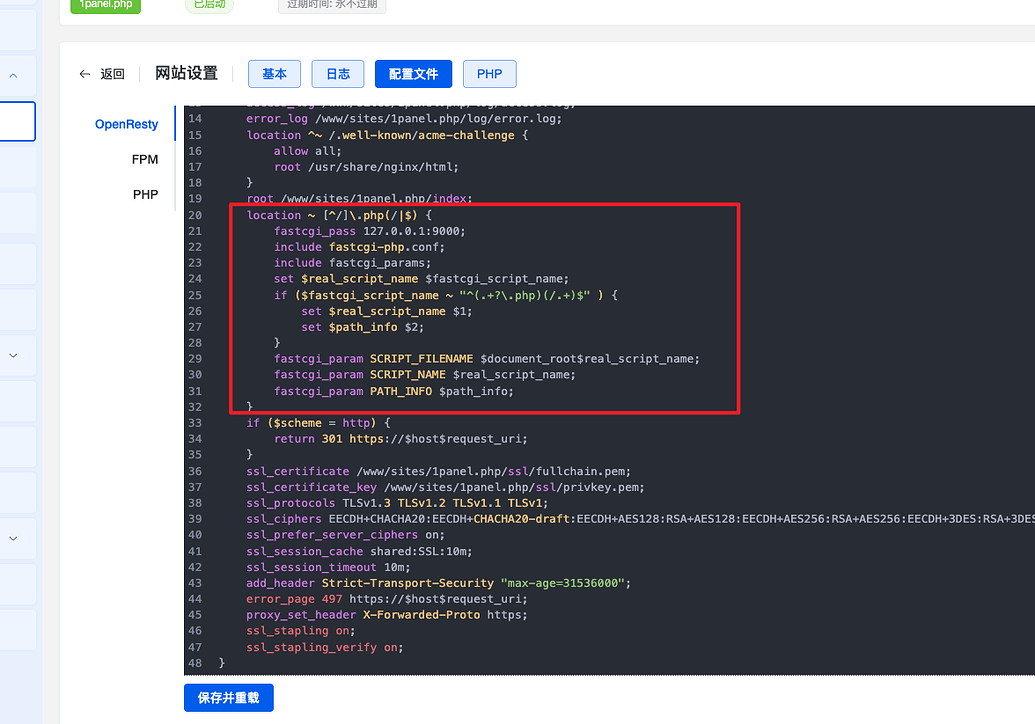The width and height of the screenshot is (1035, 724).
Task: Open the 日志 tab
Action: coord(337,73)
